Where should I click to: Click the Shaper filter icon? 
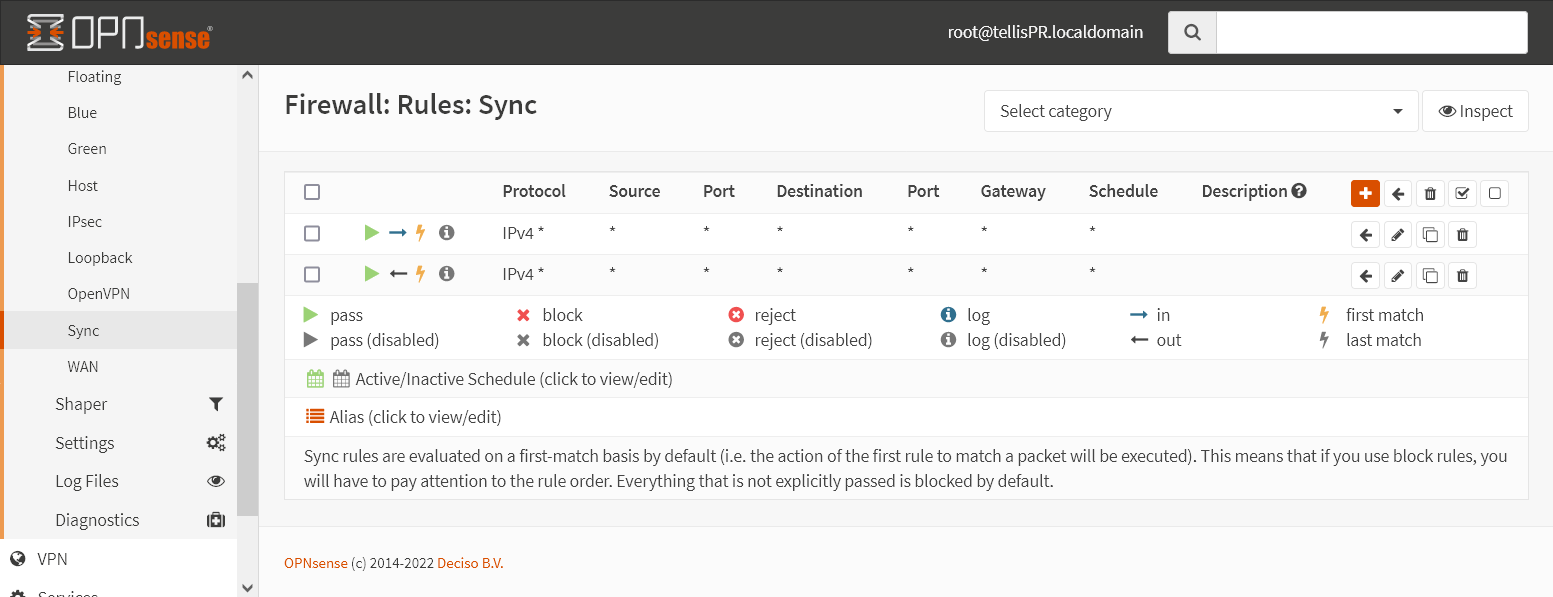(216, 404)
